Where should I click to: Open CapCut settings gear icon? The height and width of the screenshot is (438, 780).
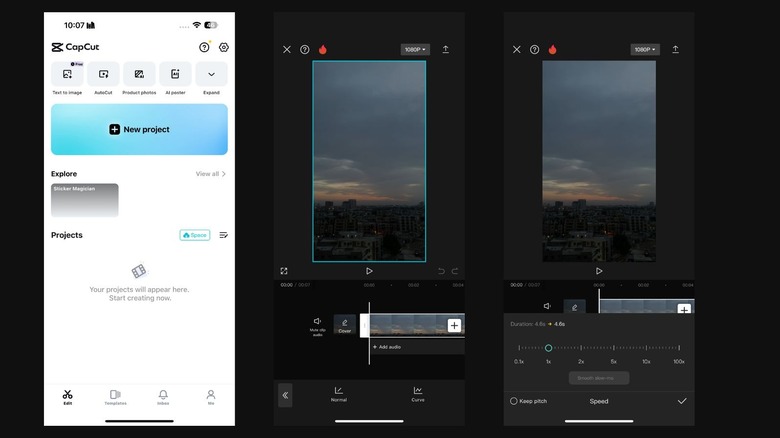pyautogui.click(x=223, y=47)
